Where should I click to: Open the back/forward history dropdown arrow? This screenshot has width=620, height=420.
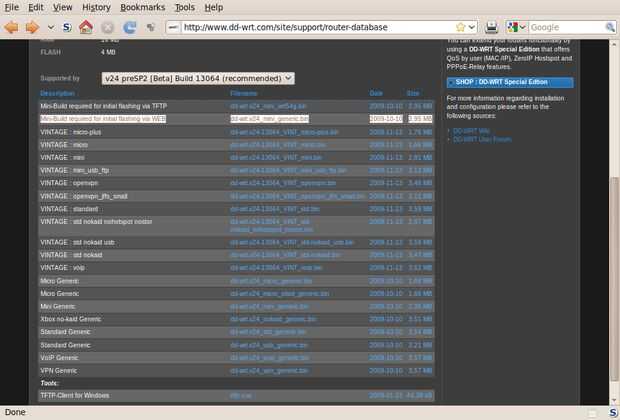[51, 28]
